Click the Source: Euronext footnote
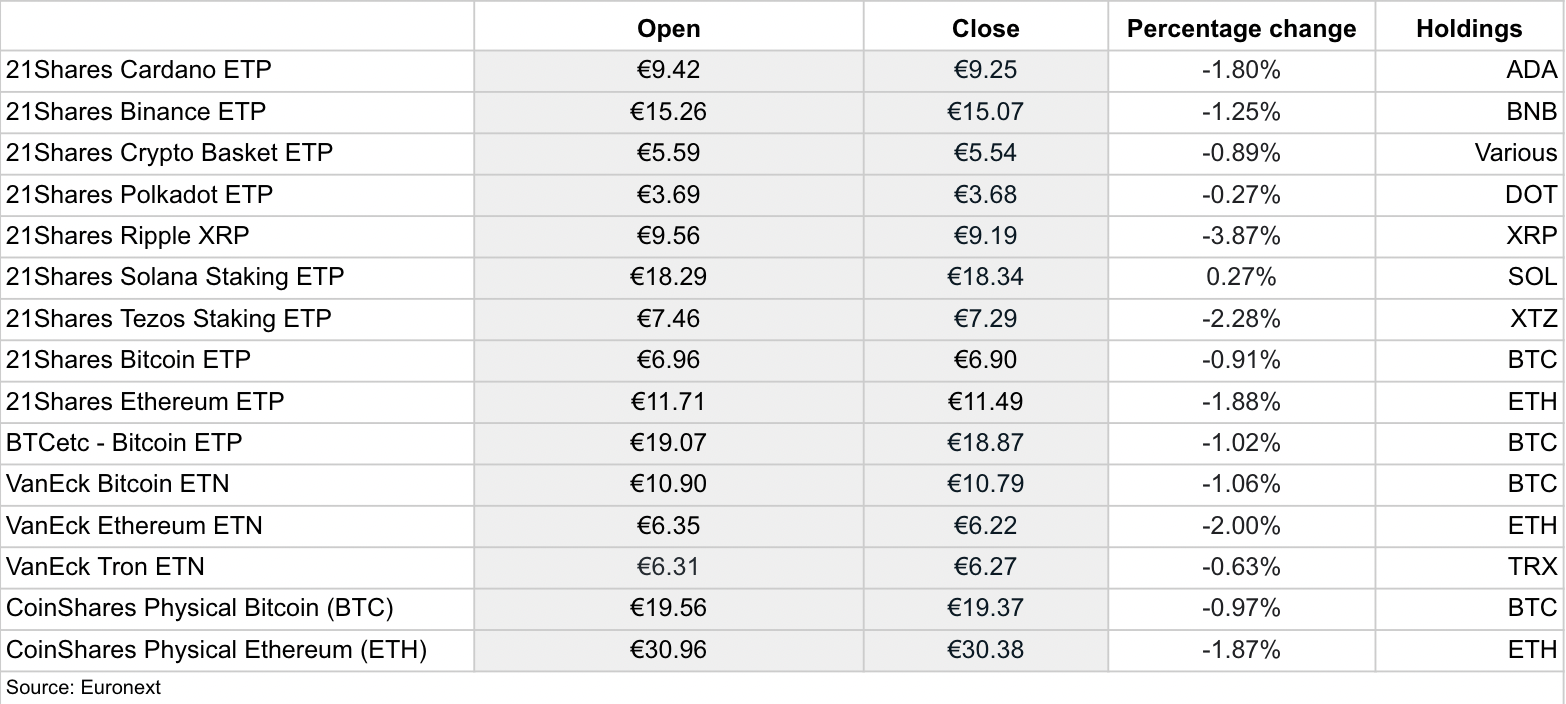1566x704 pixels. tap(83, 688)
